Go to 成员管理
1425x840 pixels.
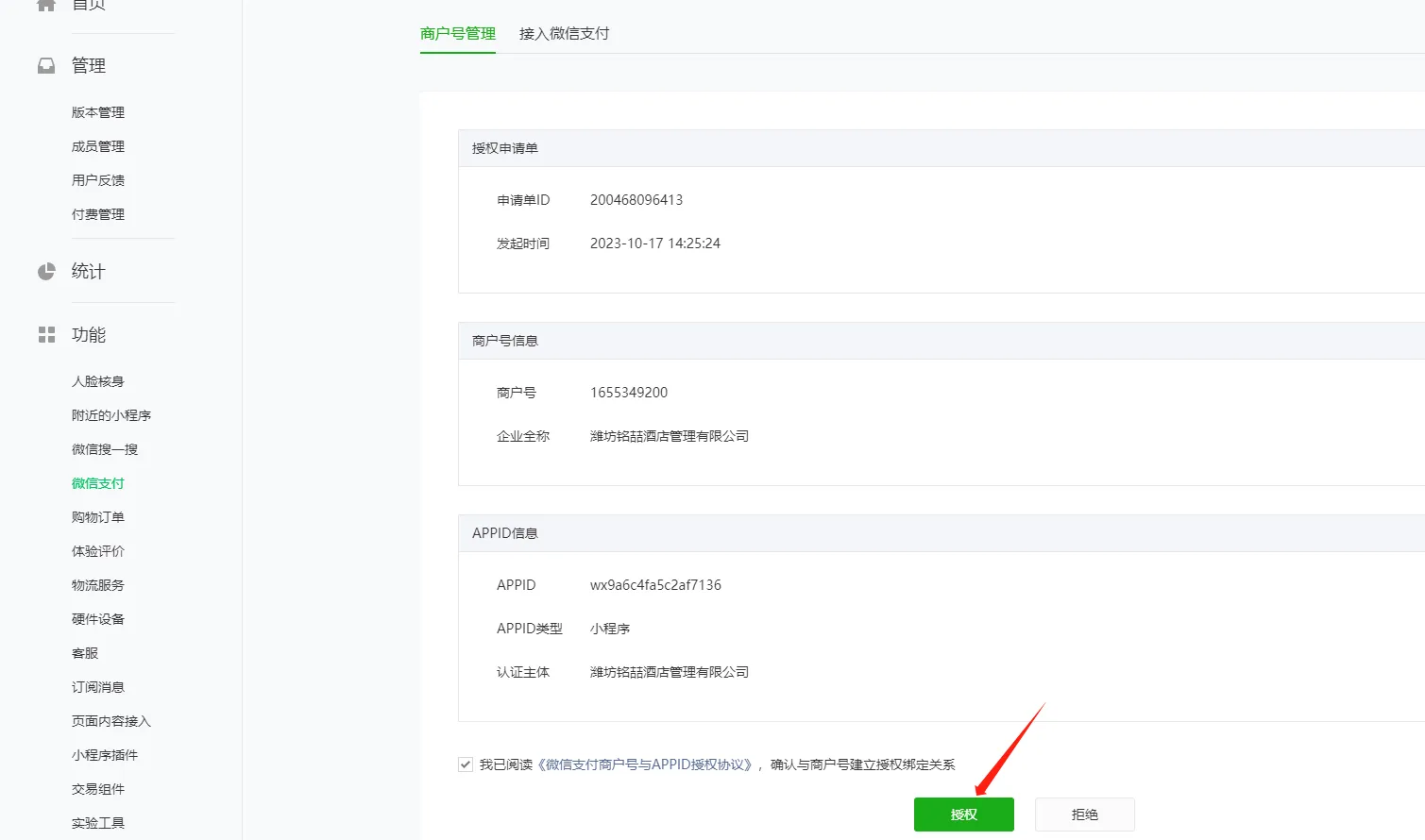pyautogui.click(x=97, y=145)
